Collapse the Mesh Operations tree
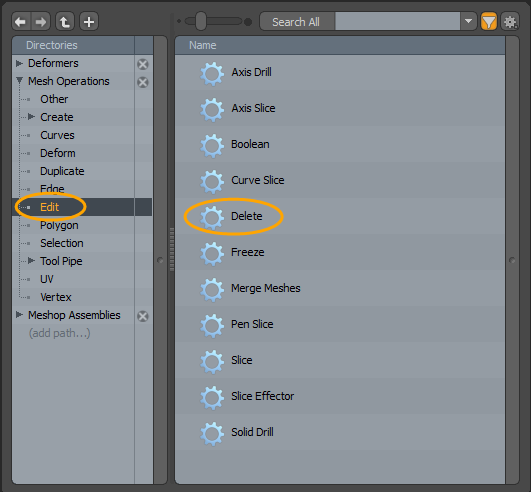The image size is (531, 492). tap(19, 81)
